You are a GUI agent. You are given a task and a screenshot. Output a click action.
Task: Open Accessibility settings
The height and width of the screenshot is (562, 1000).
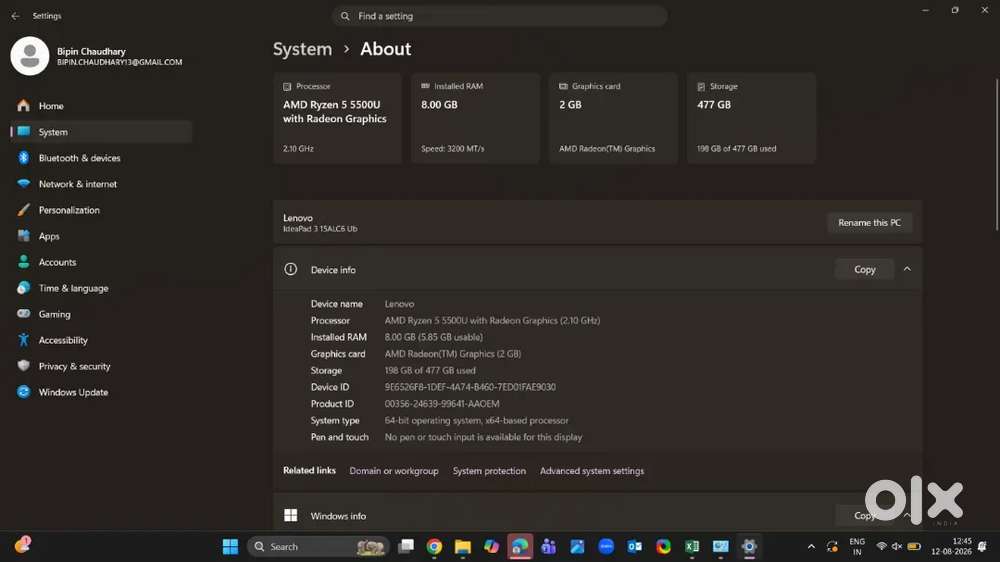pos(101,341)
